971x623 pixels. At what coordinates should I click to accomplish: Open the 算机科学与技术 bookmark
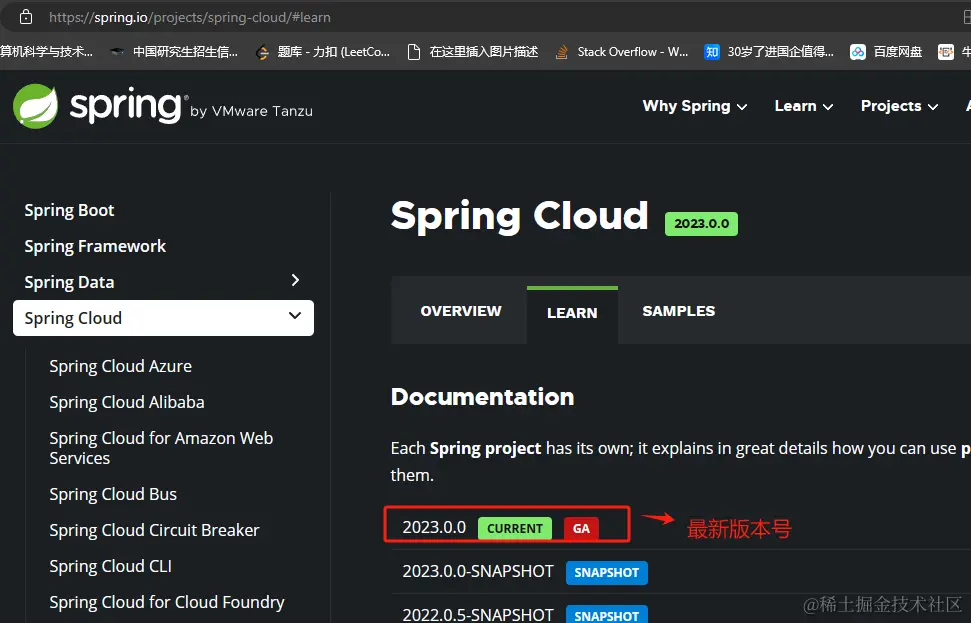46,52
